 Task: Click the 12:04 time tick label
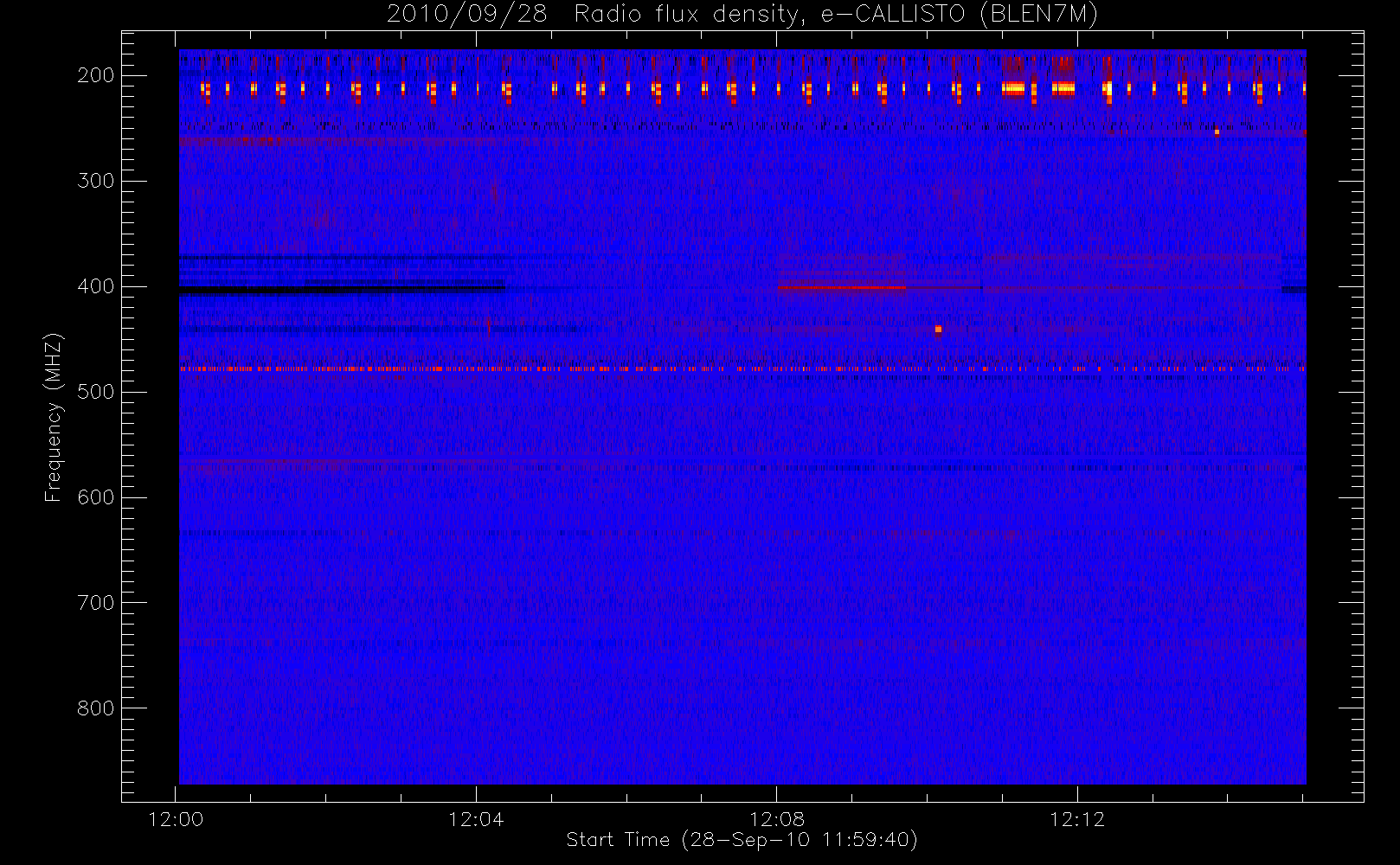point(476,819)
